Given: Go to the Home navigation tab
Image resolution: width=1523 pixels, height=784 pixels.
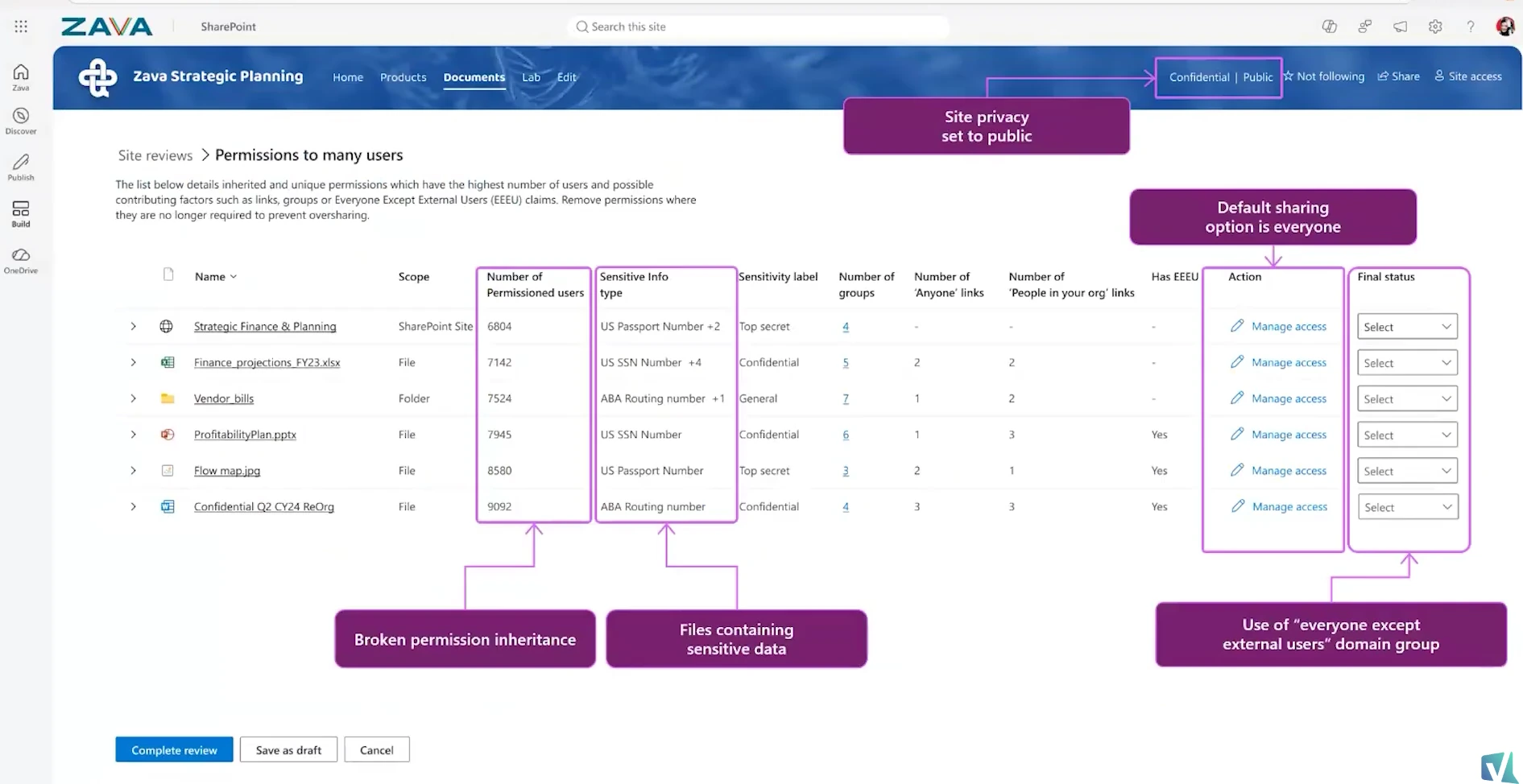Looking at the screenshot, I should pyautogui.click(x=348, y=77).
